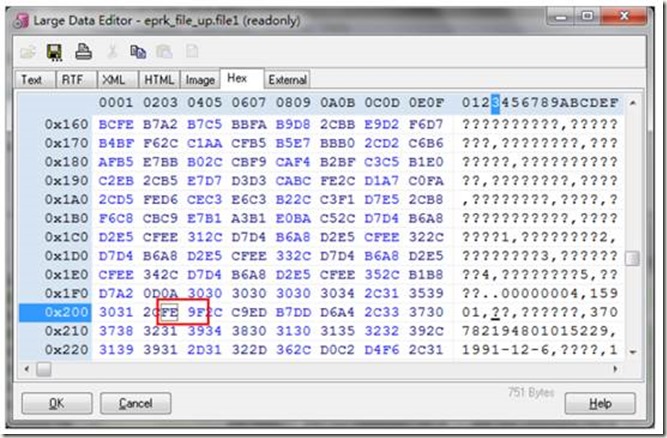Select row offset 0x210
Image resolution: width=667 pixels, height=438 pixels.
pos(66,331)
